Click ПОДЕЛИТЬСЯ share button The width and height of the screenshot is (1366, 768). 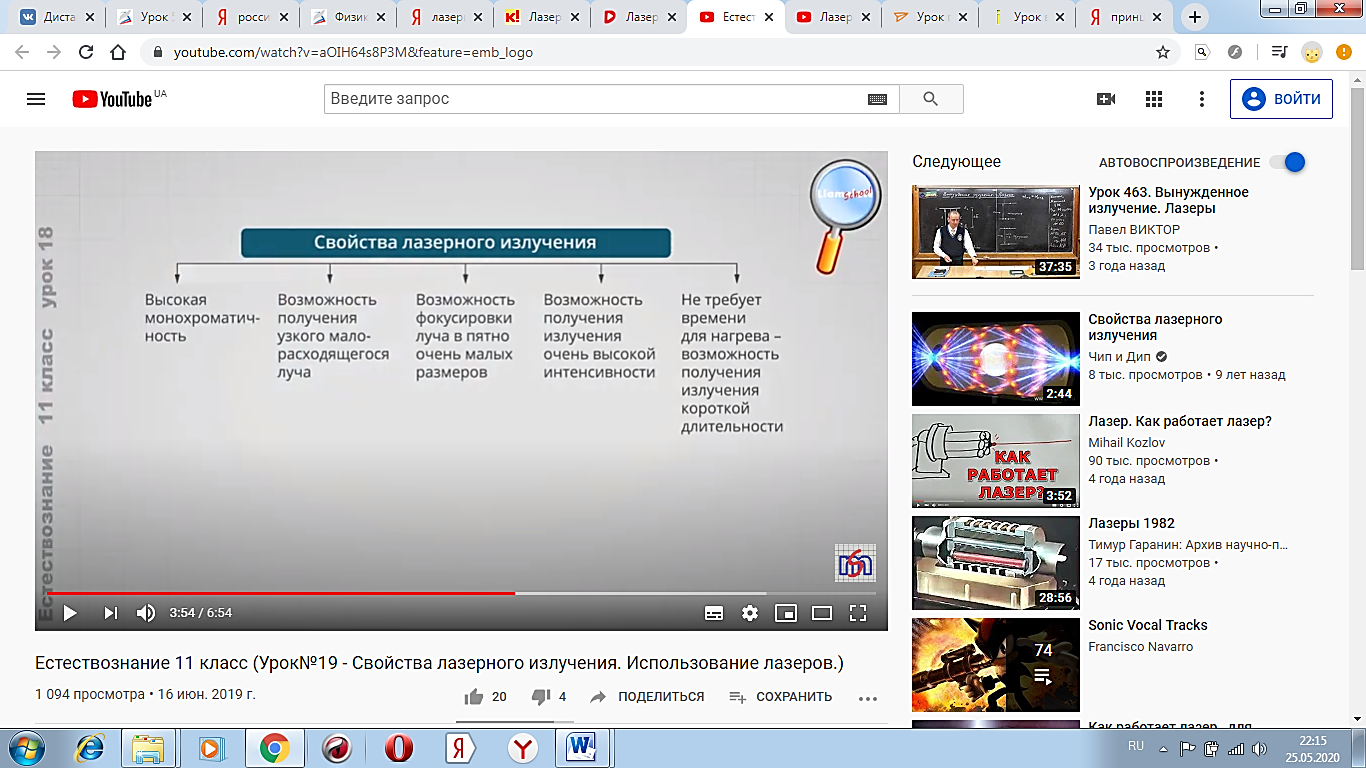pos(647,697)
